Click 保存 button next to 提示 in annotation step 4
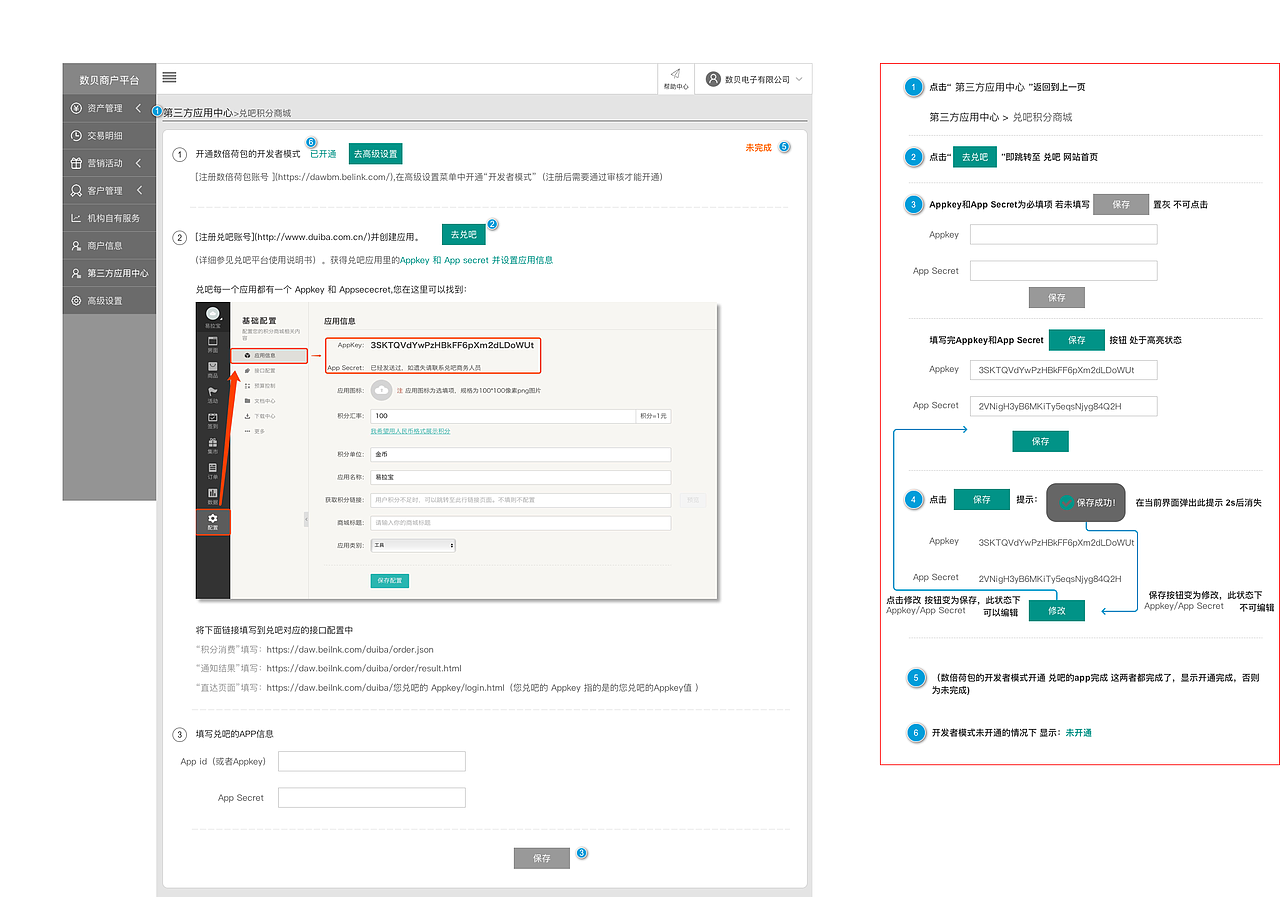This screenshot has width=1280, height=897. point(982,500)
